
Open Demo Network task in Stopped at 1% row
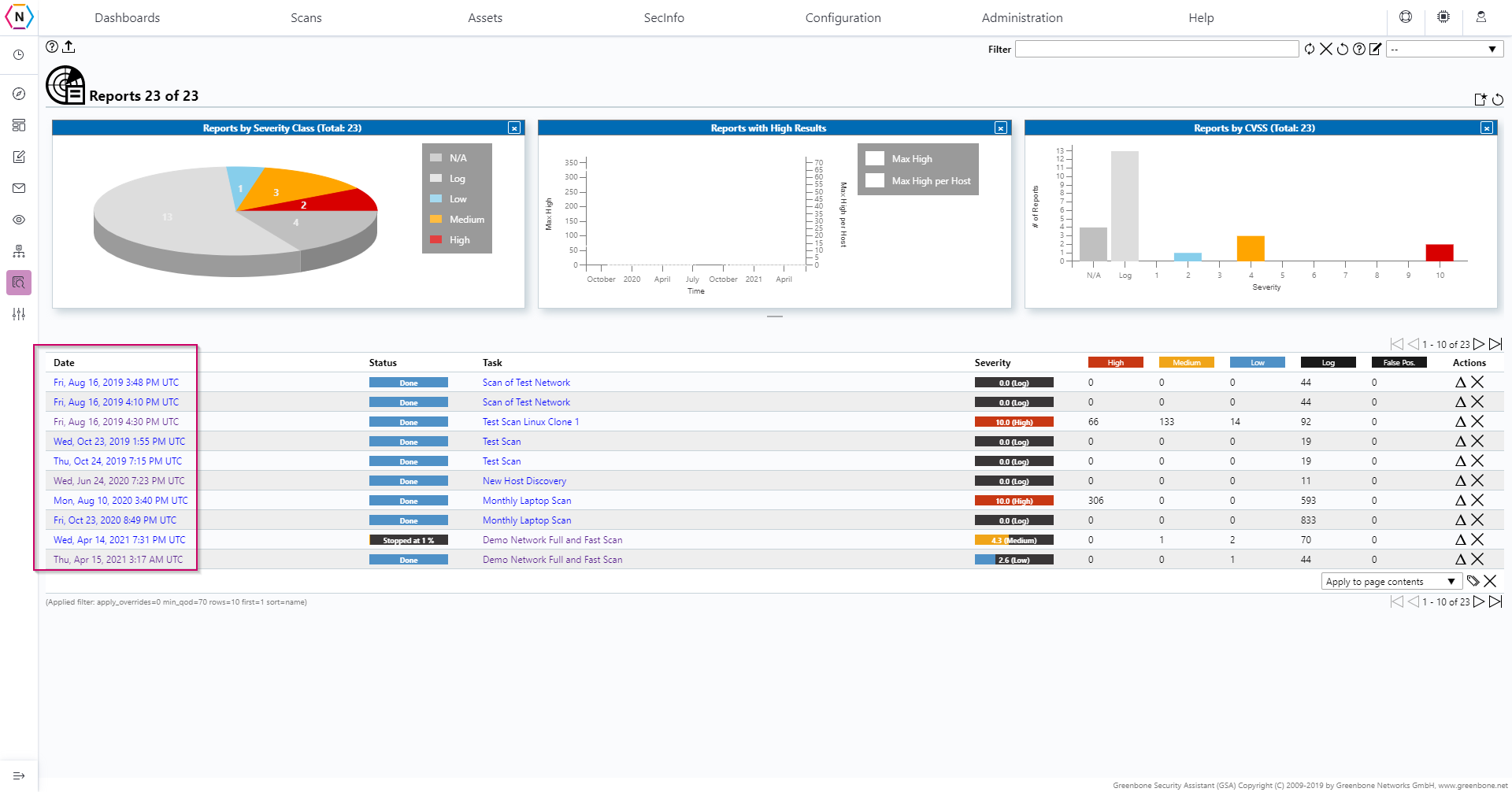click(x=552, y=539)
